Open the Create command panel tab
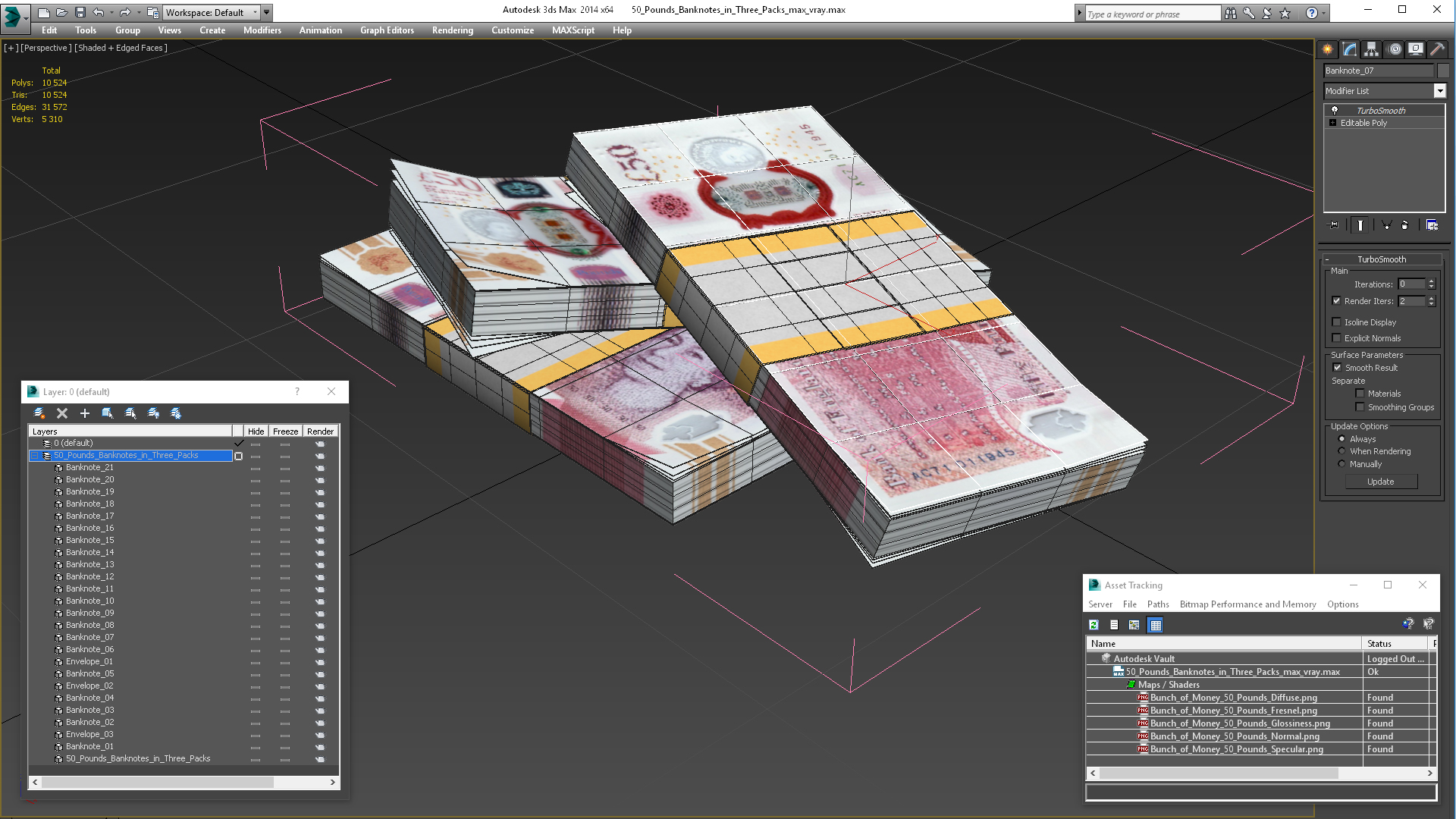The width and height of the screenshot is (1456, 819). [1328, 49]
